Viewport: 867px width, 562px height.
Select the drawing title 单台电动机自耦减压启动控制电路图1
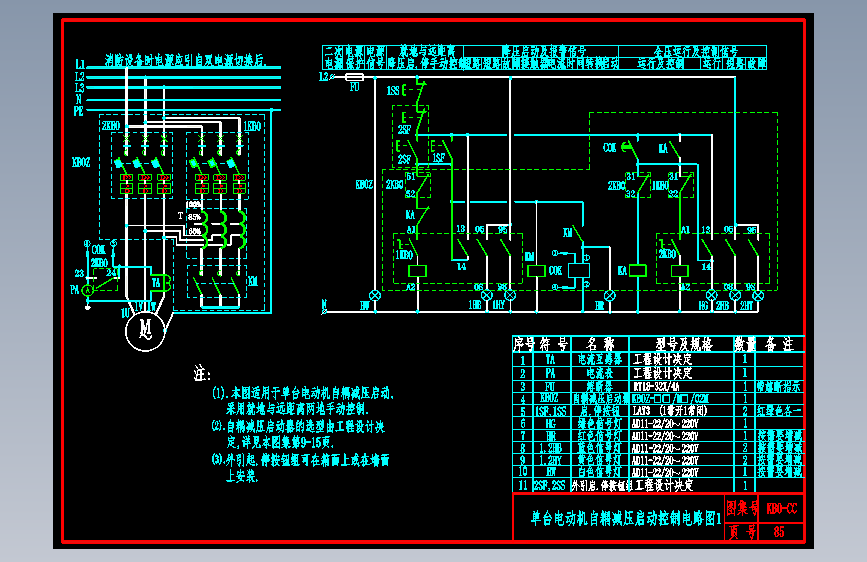pos(626,518)
